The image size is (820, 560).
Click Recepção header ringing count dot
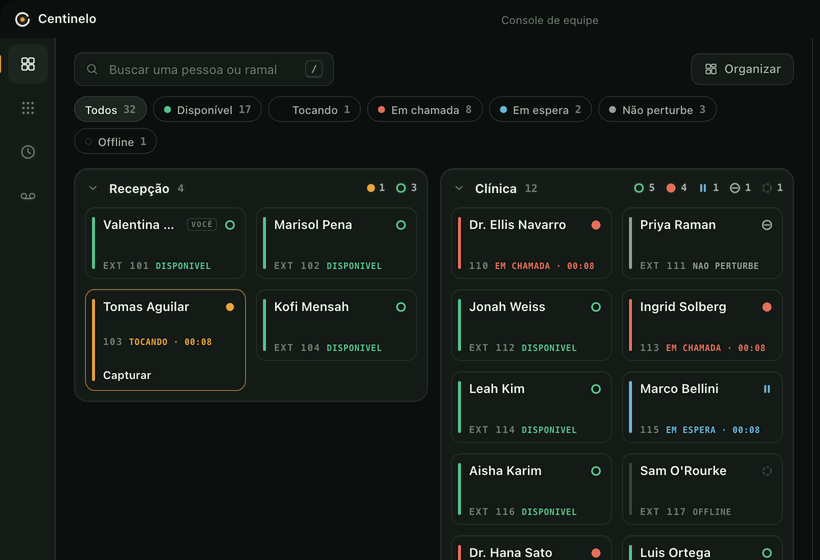click(371, 188)
